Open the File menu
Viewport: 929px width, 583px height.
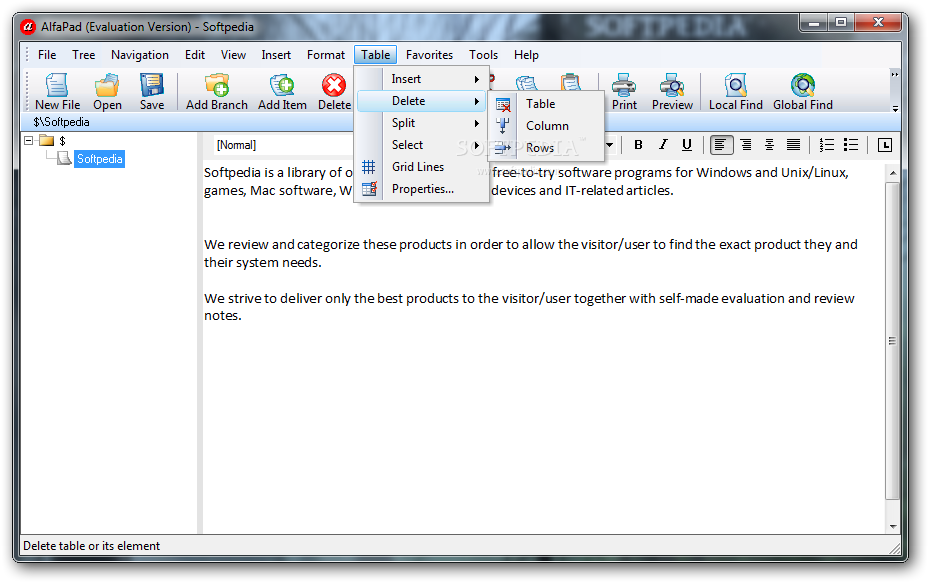point(47,55)
